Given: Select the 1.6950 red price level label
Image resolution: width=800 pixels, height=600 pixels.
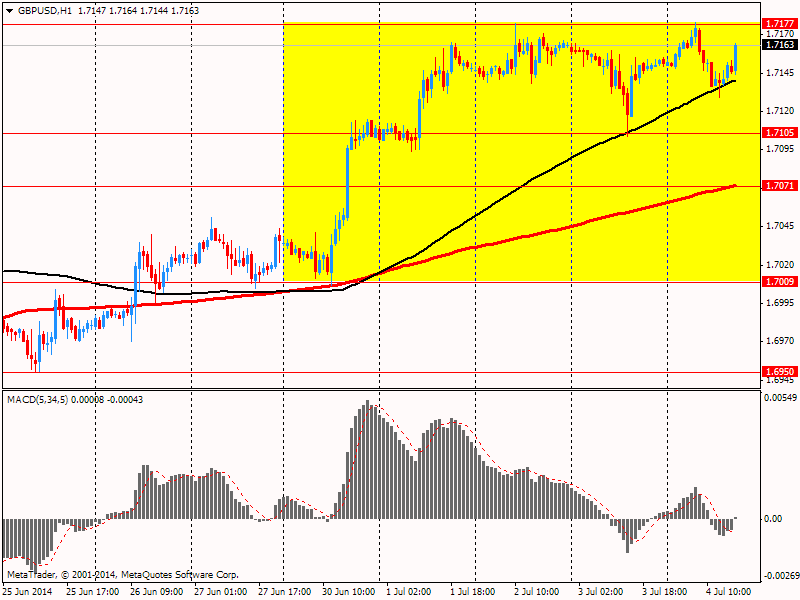Looking at the screenshot, I should [780, 372].
